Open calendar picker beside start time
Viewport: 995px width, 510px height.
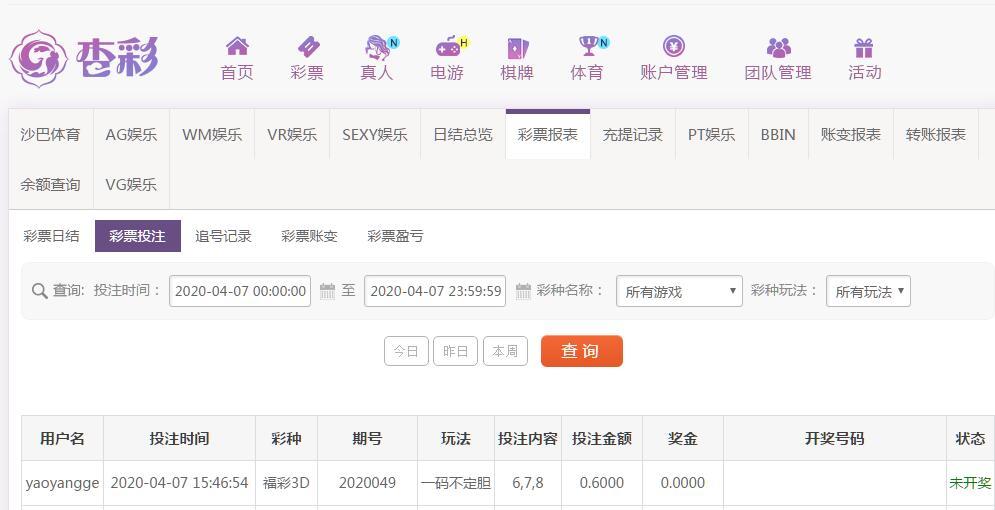click(x=327, y=291)
